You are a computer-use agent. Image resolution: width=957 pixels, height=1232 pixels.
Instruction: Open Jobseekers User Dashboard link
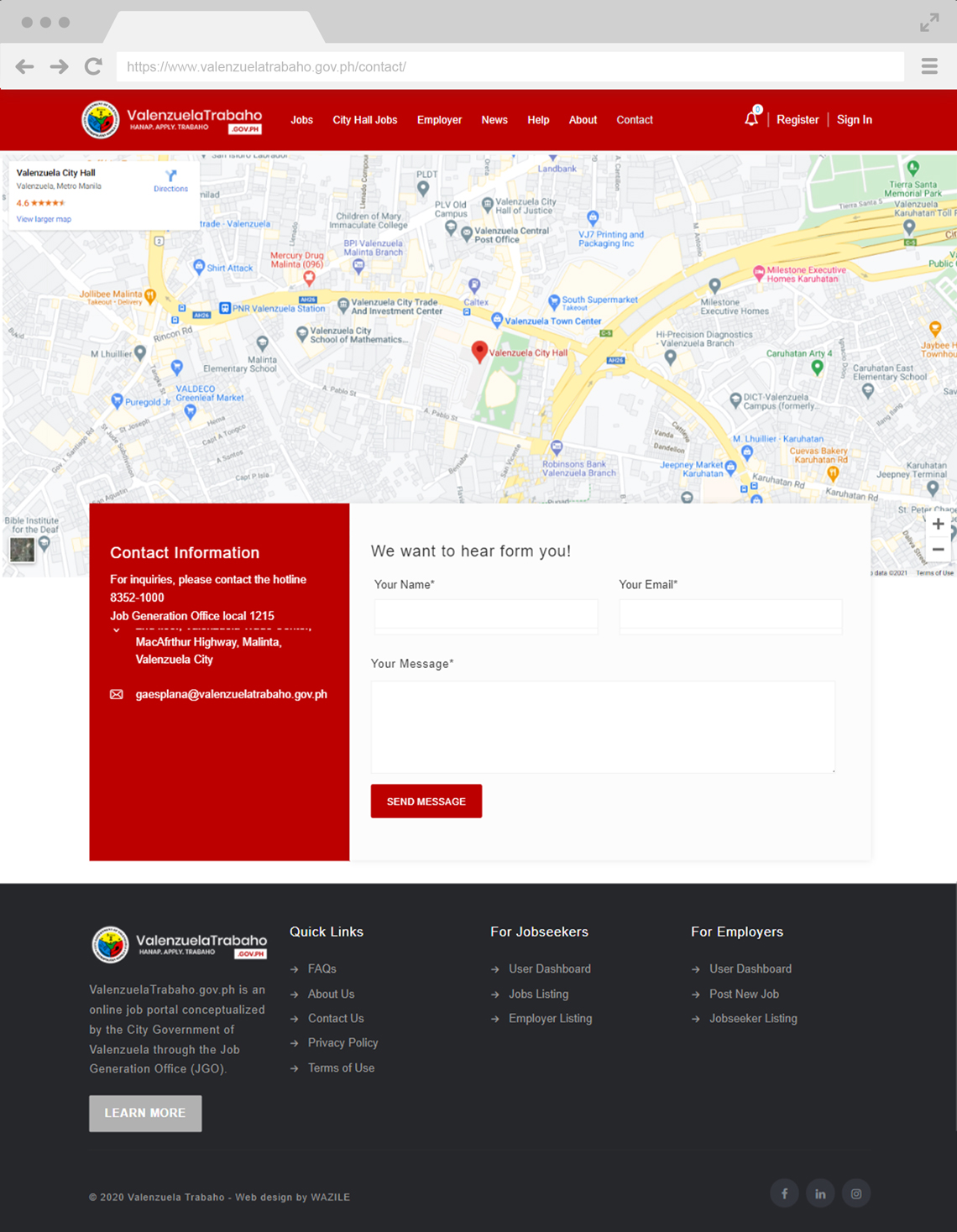[x=550, y=968]
